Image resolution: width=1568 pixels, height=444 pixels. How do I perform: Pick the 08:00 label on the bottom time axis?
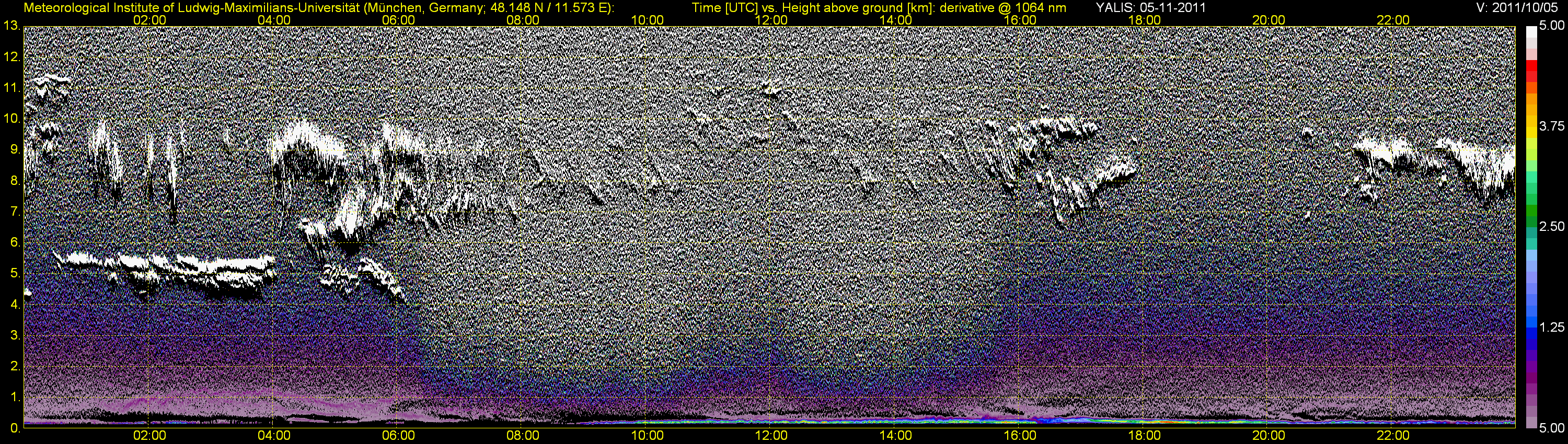523,436
